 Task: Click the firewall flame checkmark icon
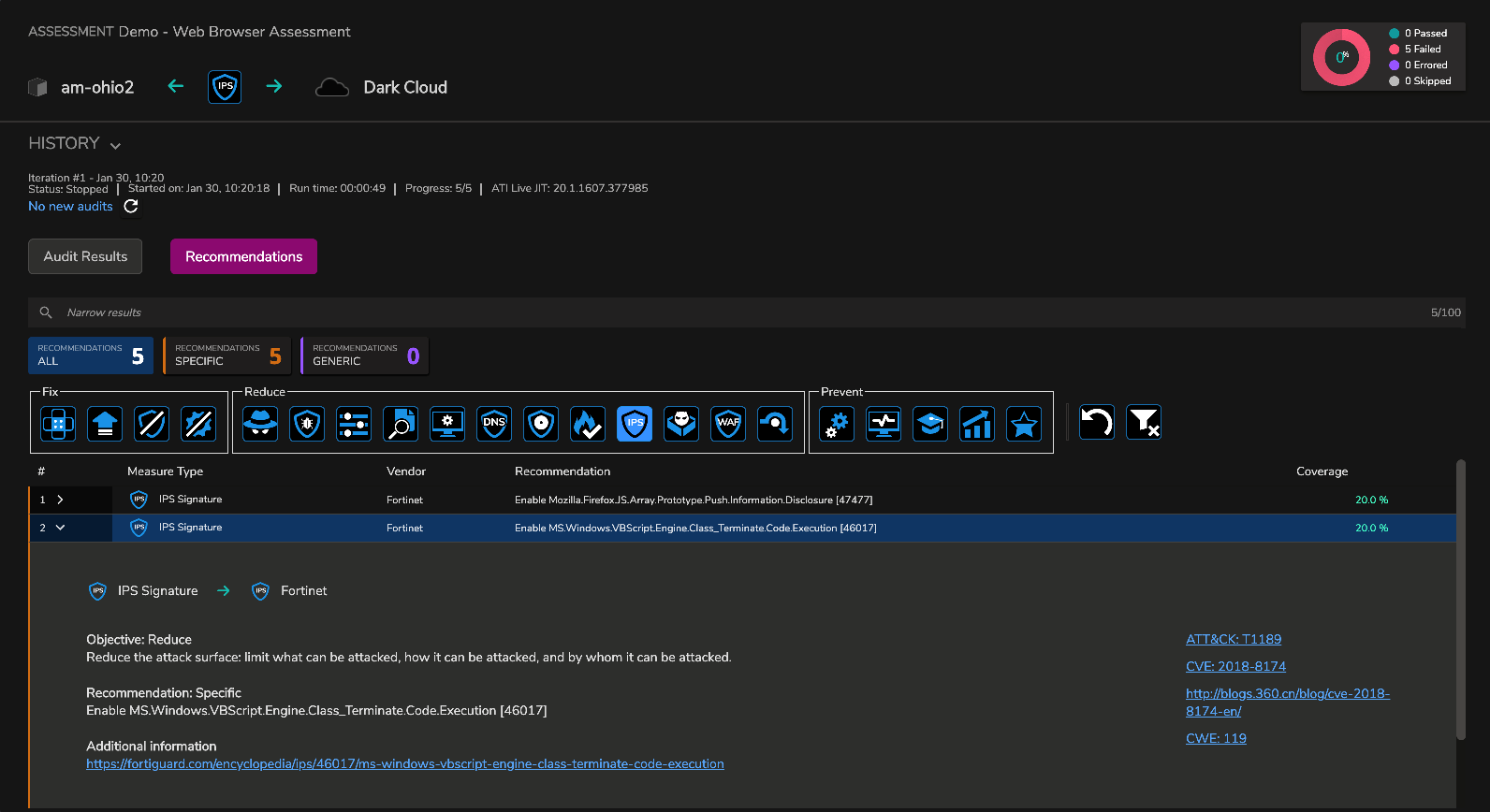tap(588, 424)
